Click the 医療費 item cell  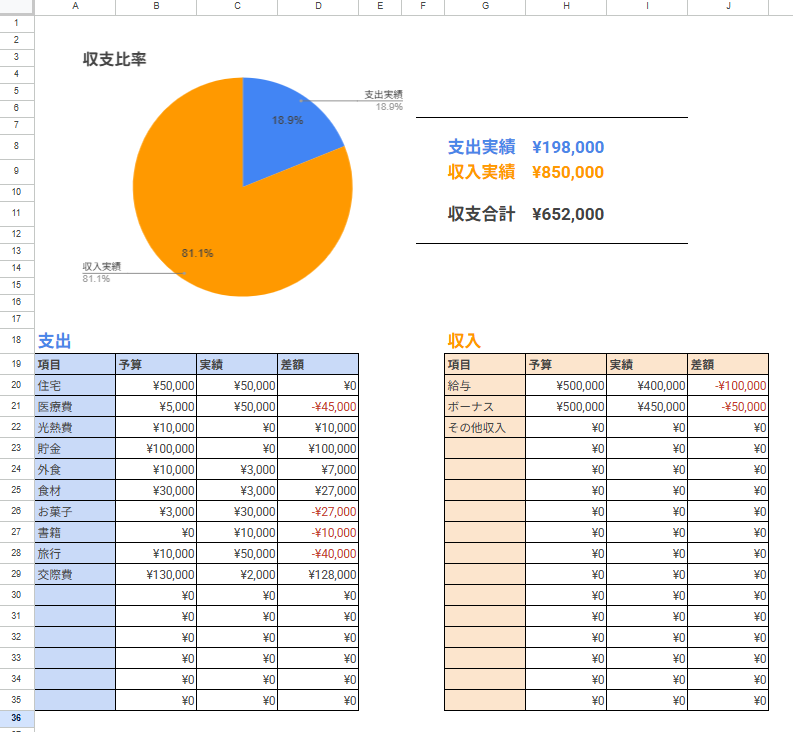click(x=75, y=406)
